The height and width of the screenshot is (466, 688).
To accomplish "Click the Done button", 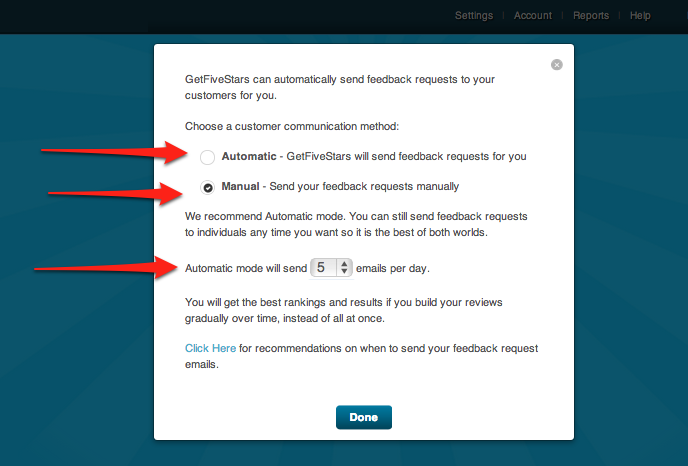I will [364, 417].
